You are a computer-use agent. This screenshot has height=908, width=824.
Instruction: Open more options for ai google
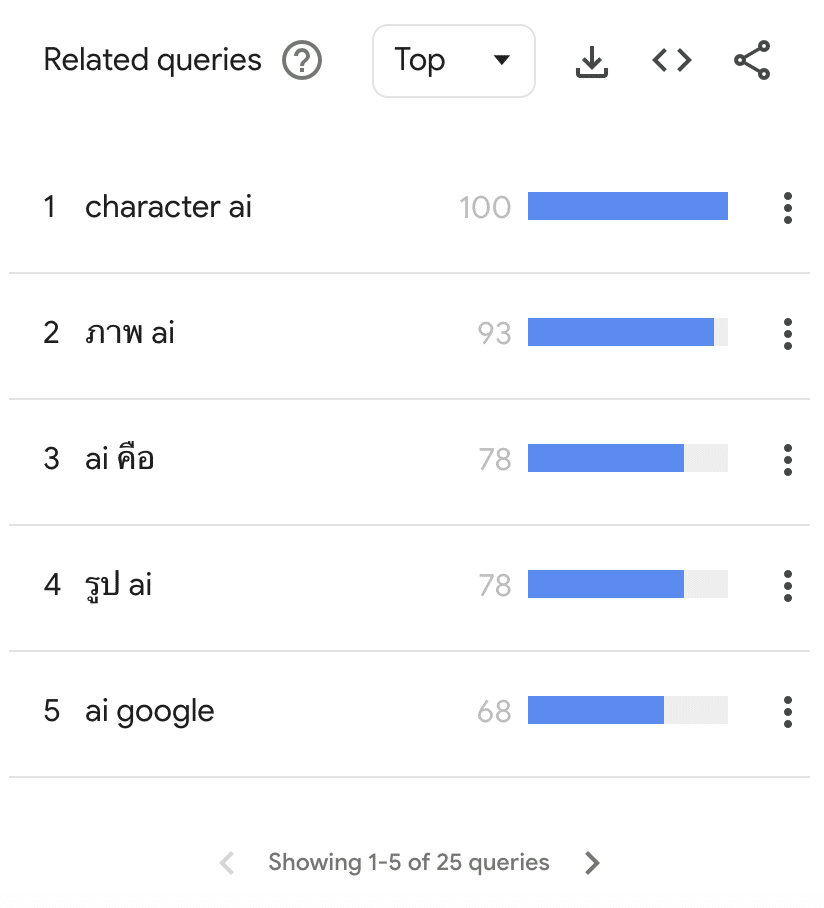(x=788, y=712)
